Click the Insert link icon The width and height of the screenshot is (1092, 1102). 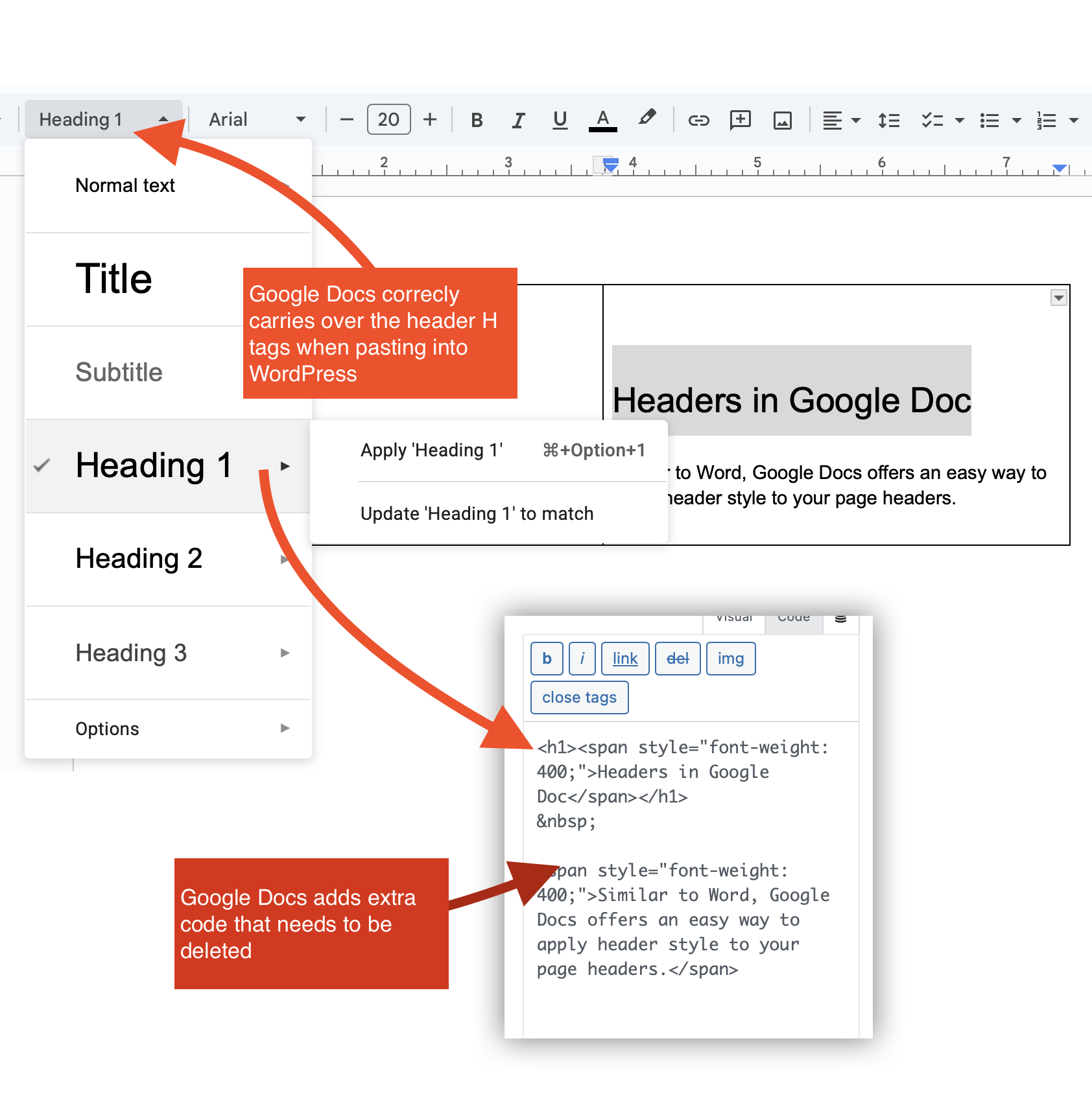tap(698, 120)
